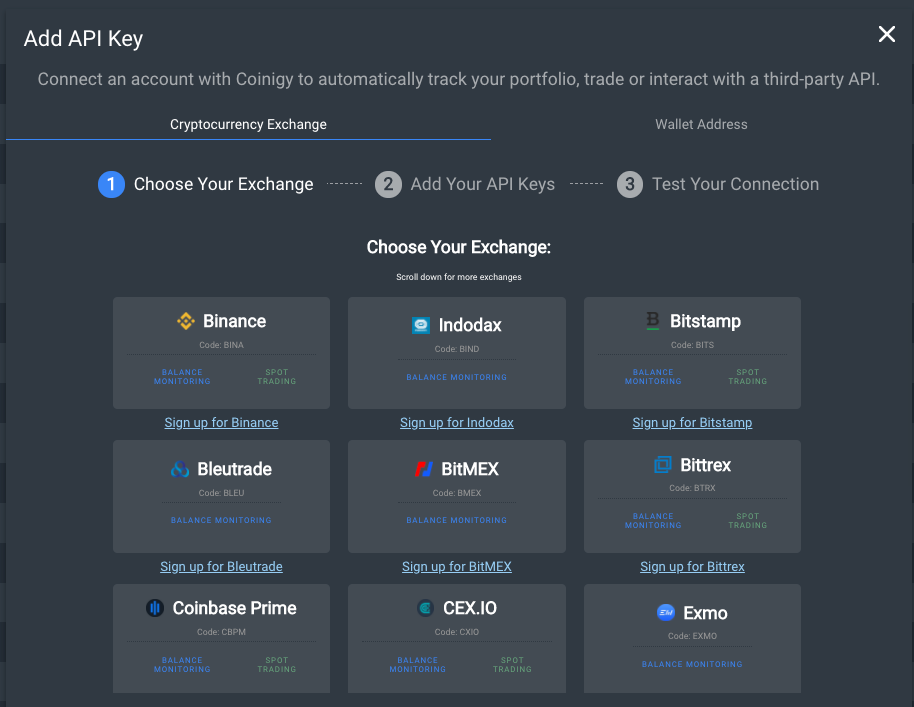Click the Bleutrade logo icon
Image resolution: width=914 pixels, height=707 pixels.
point(181,468)
